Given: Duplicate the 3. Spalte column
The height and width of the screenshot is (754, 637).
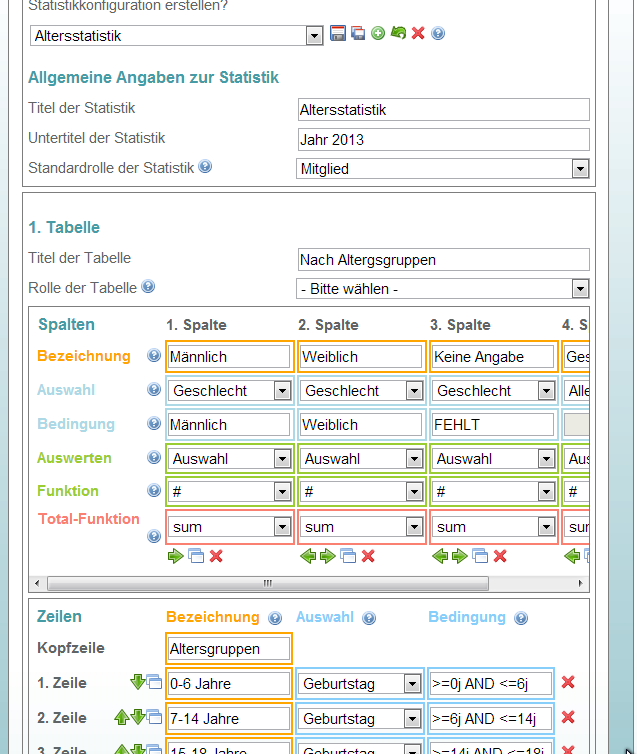Looking at the screenshot, I should [480, 556].
